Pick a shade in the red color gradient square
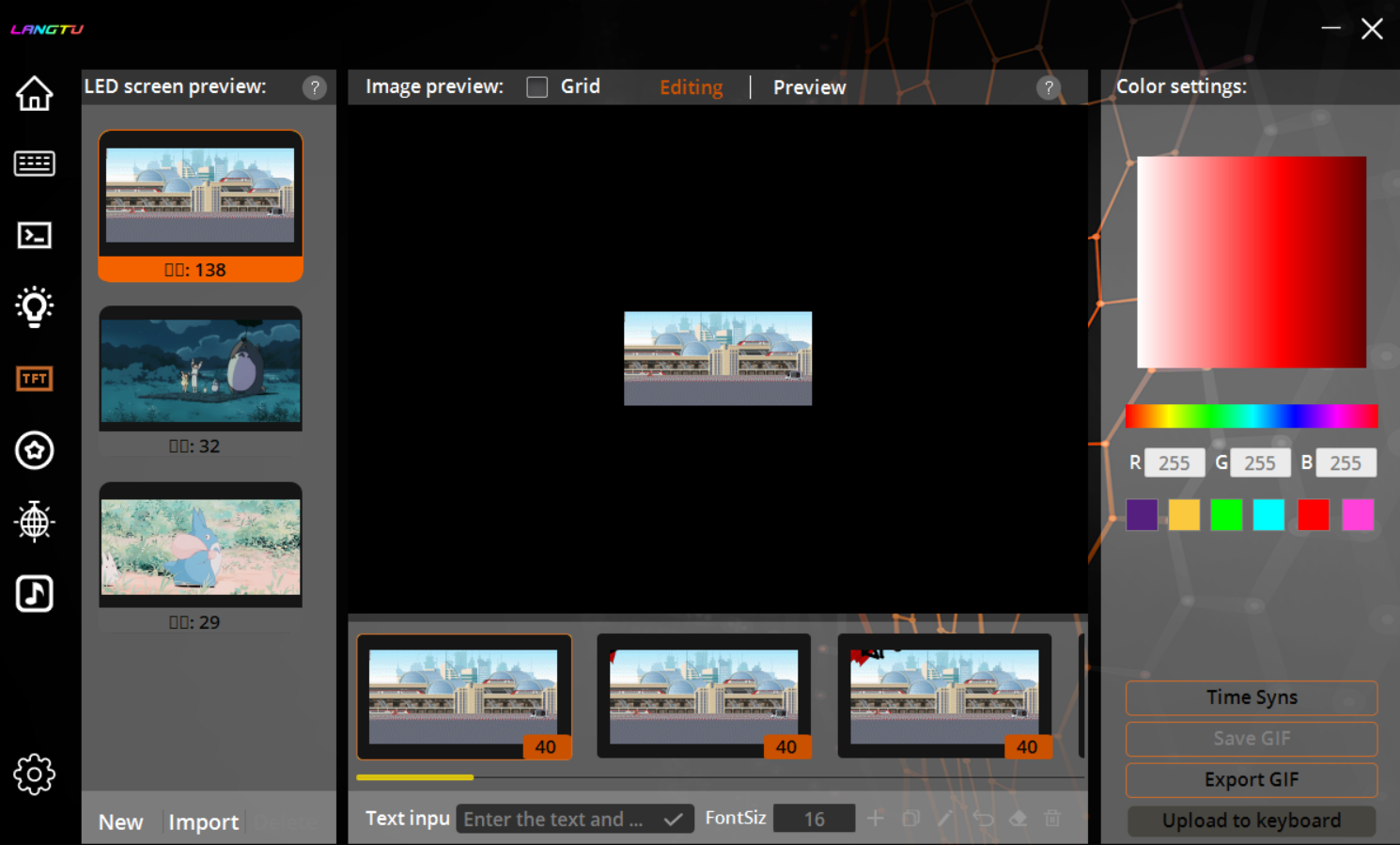 (1252, 262)
